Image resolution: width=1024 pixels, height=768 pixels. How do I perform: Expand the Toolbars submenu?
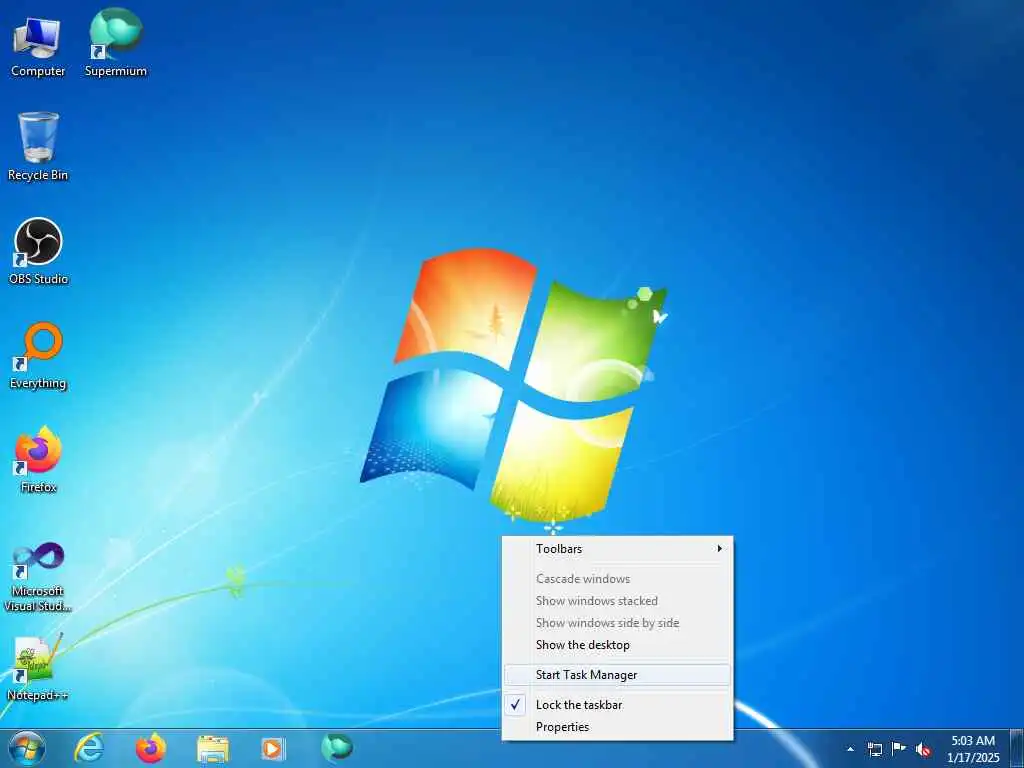click(x=617, y=549)
